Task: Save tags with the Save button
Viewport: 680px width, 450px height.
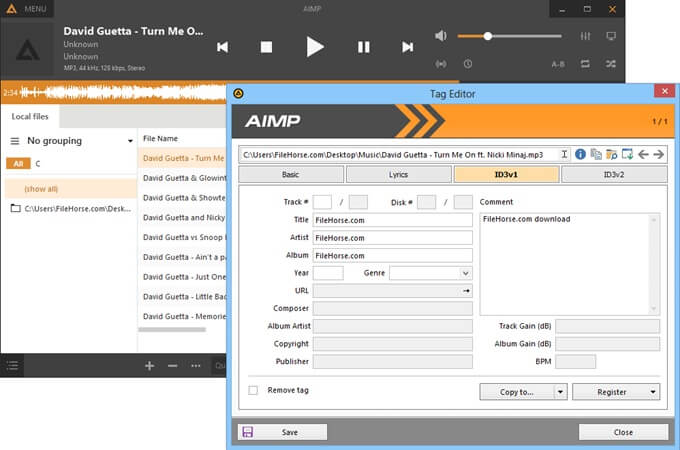Action: click(282, 432)
